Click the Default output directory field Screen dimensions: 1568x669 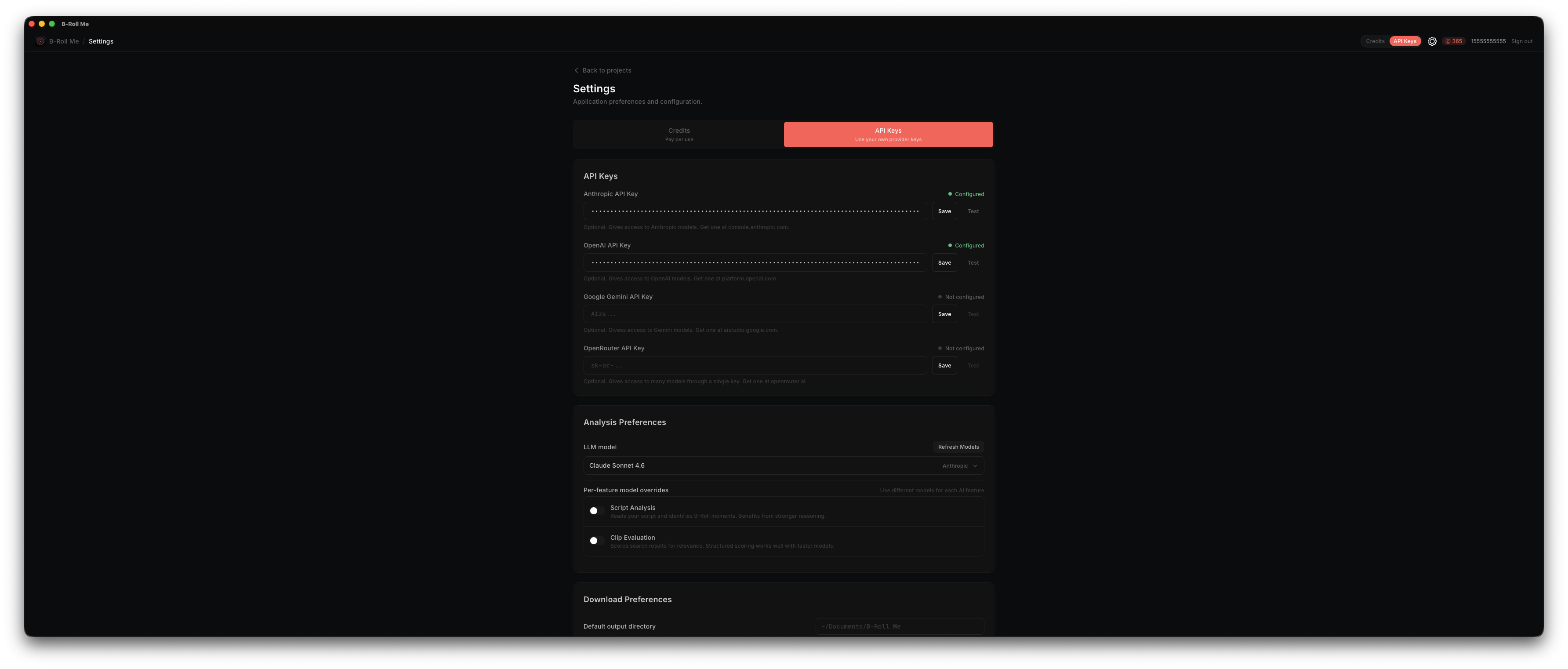[x=900, y=626]
